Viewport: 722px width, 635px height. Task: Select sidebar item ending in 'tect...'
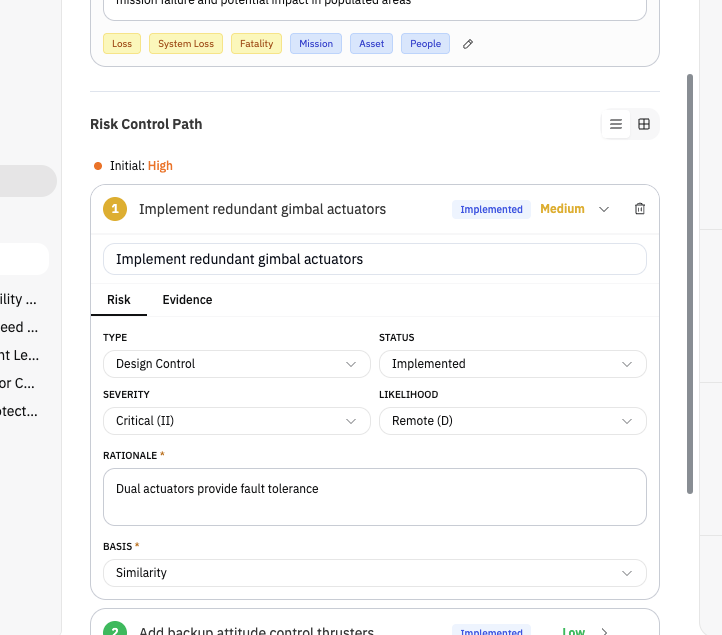(x=18, y=411)
